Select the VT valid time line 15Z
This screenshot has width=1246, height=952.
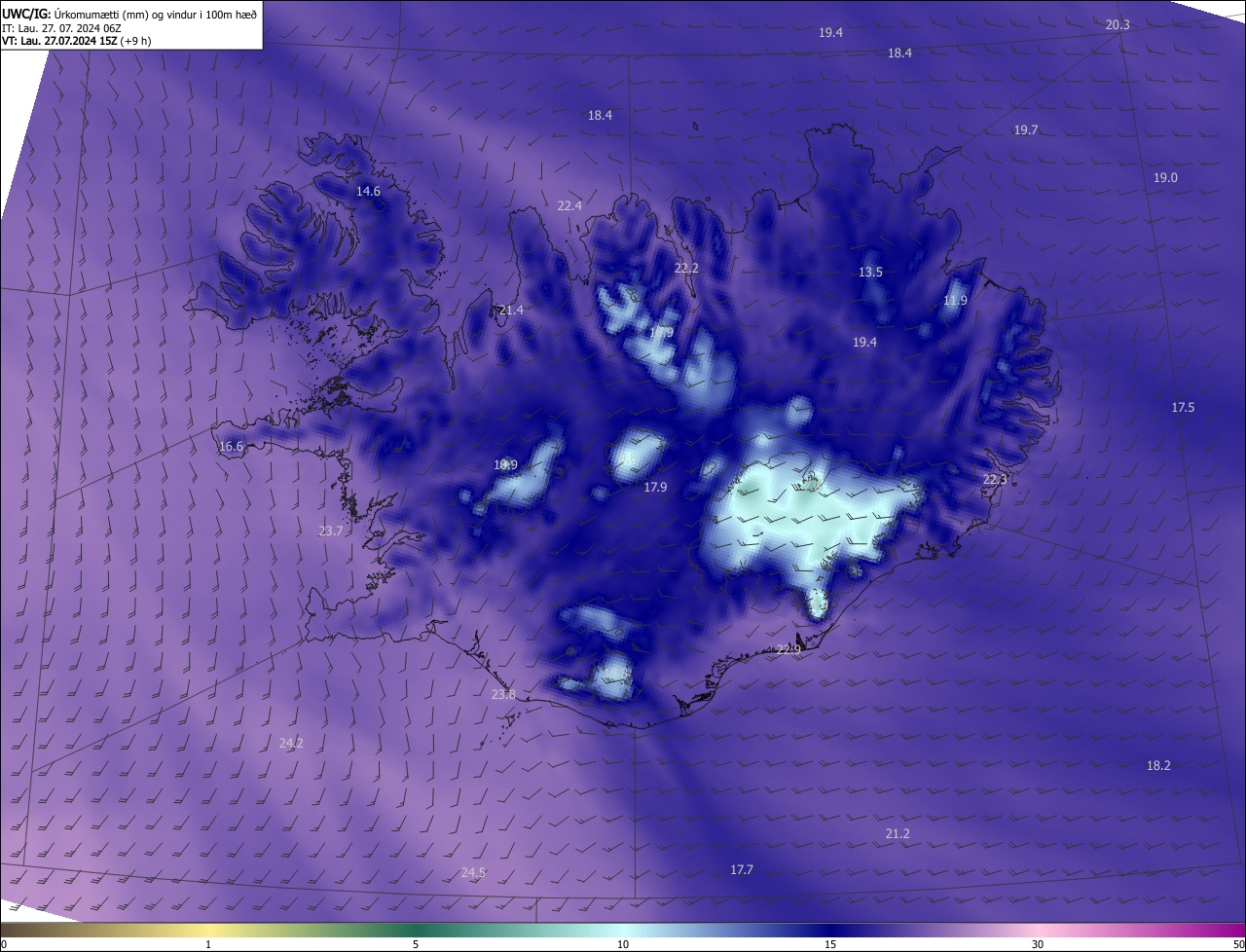click(76, 41)
